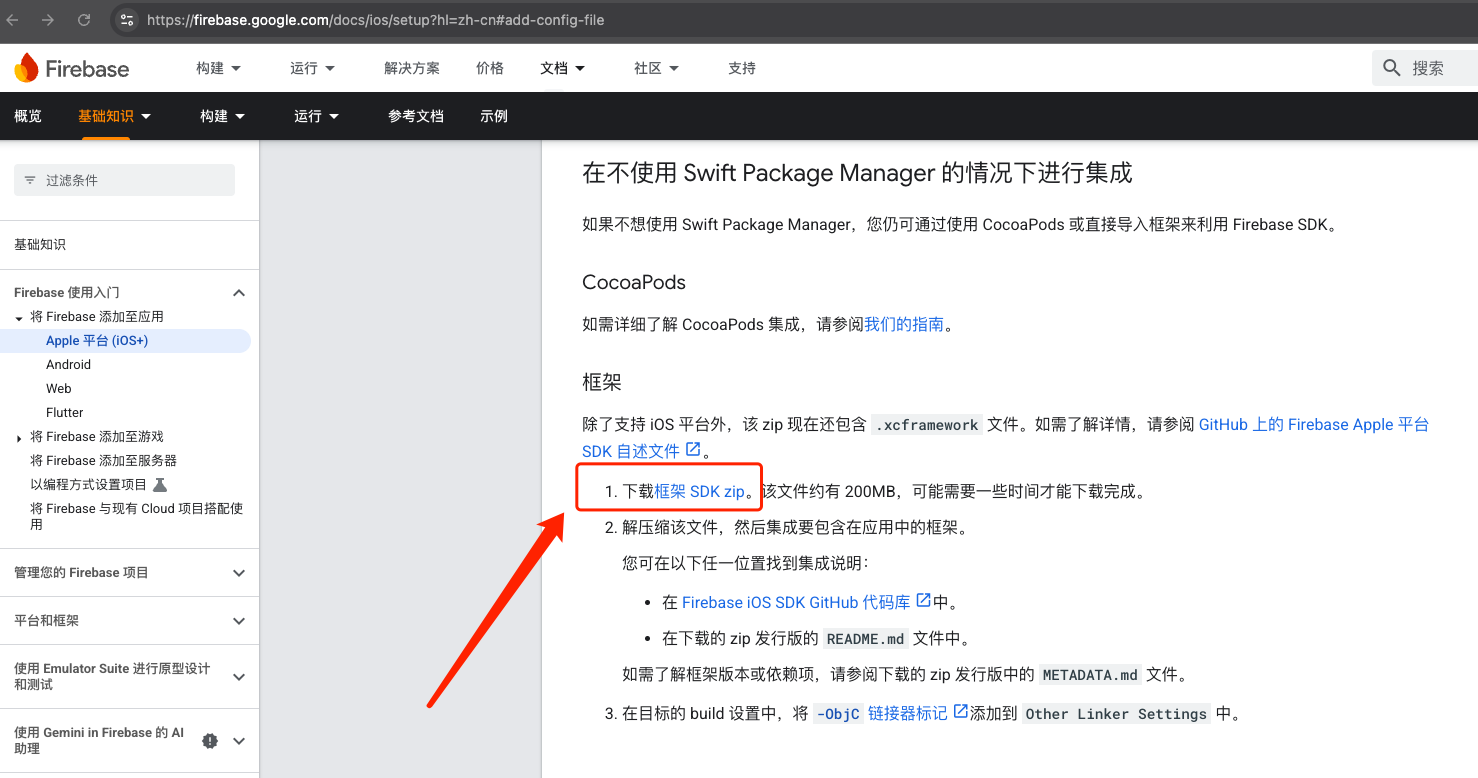Click the flask icon beside 以编程方式设置项目
This screenshot has height=778, width=1478.
pos(160,484)
